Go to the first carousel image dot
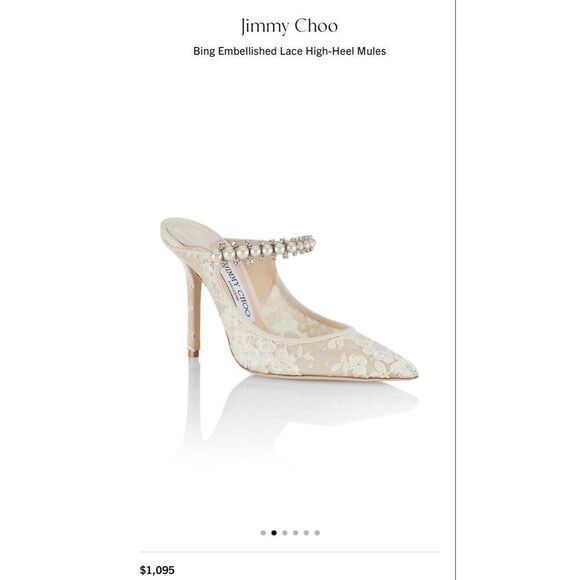 tap(263, 533)
